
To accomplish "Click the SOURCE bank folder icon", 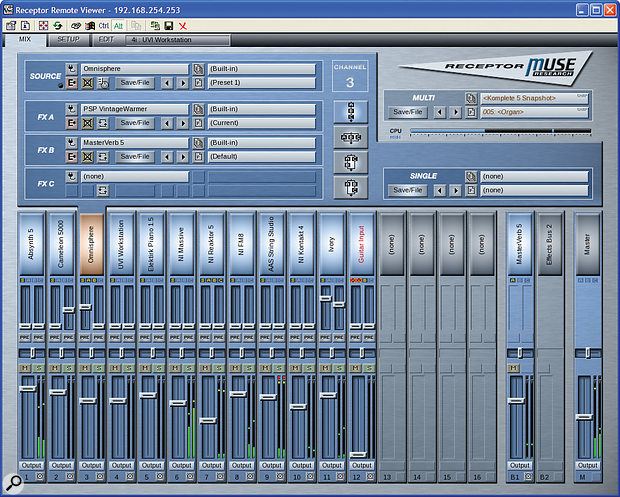I will point(198,69).
